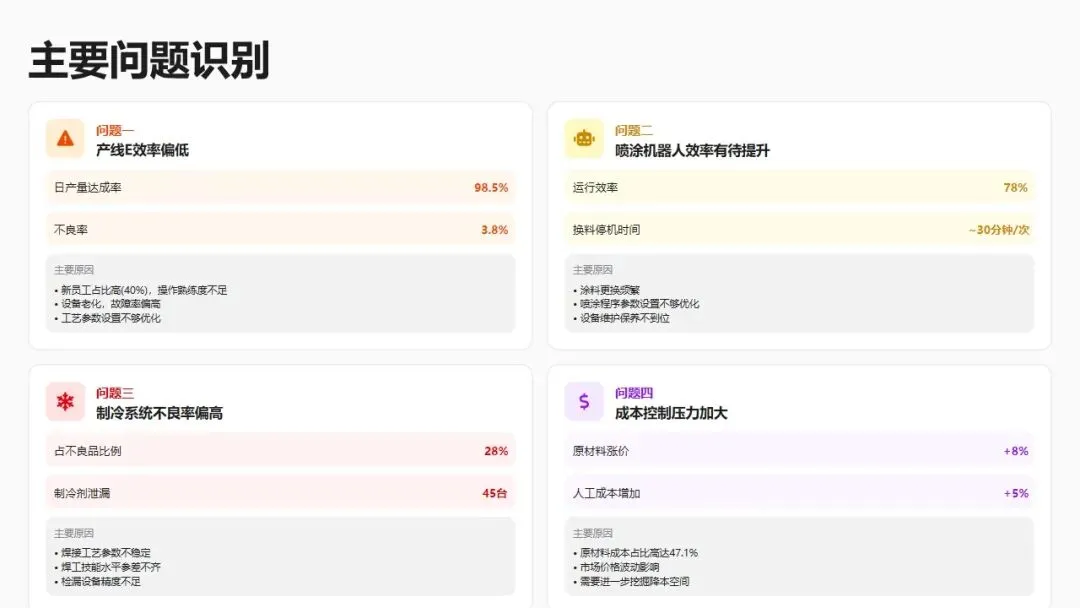Select the 主要问题识别 page title

149,61
